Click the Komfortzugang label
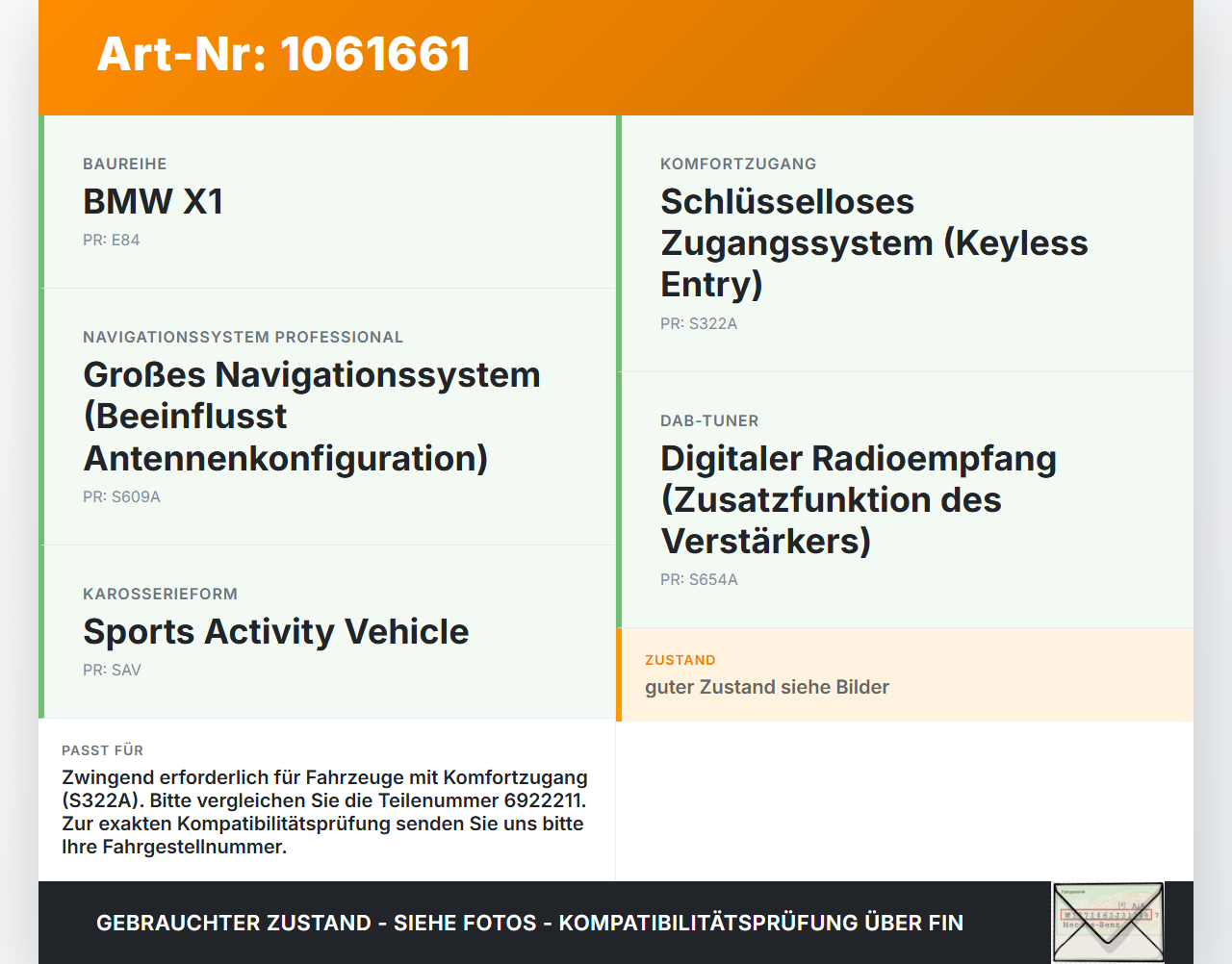This screenshot has width=1232, height=964. 738,165
